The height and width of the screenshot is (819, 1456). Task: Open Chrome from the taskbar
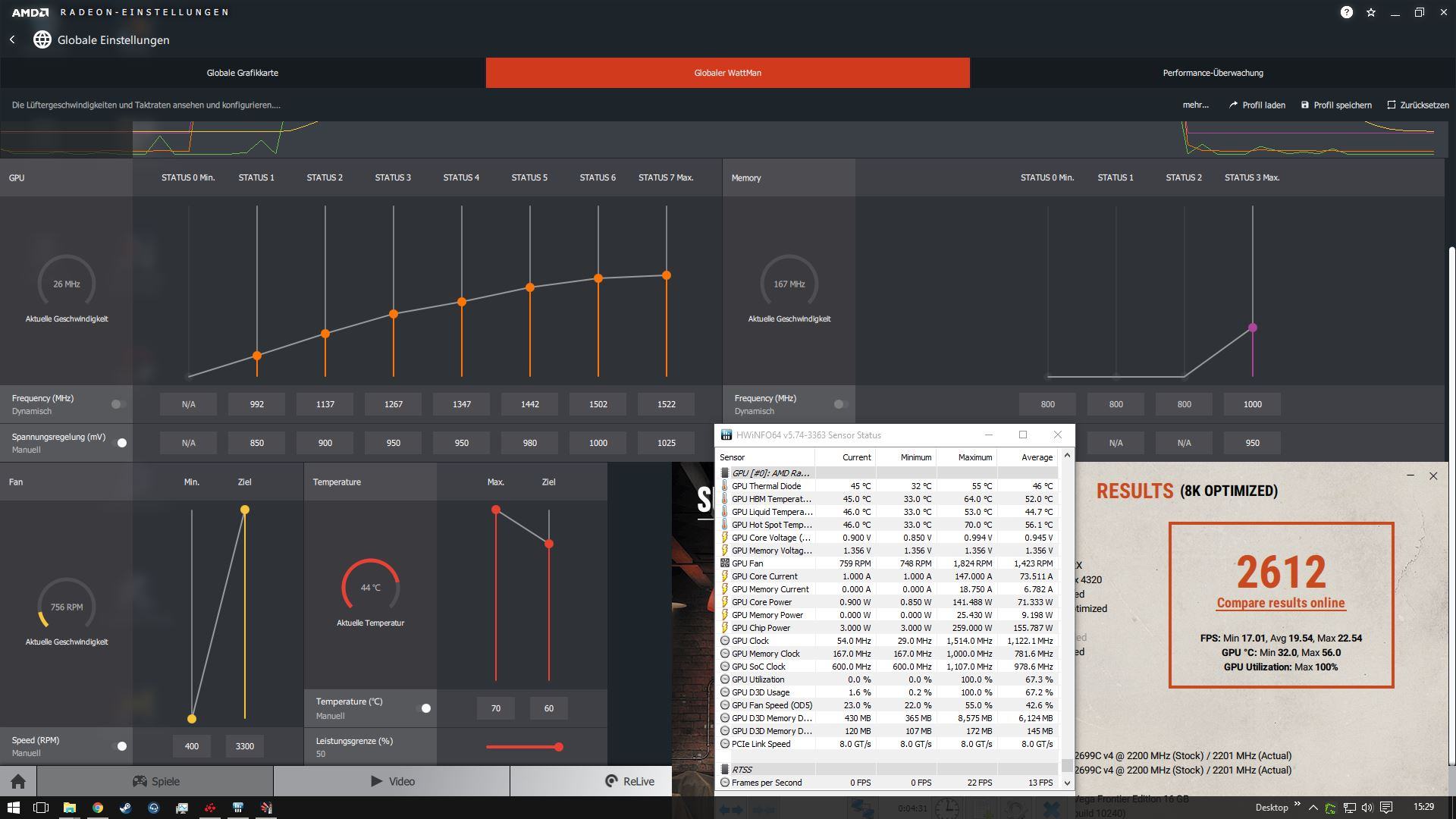point(97,808)
